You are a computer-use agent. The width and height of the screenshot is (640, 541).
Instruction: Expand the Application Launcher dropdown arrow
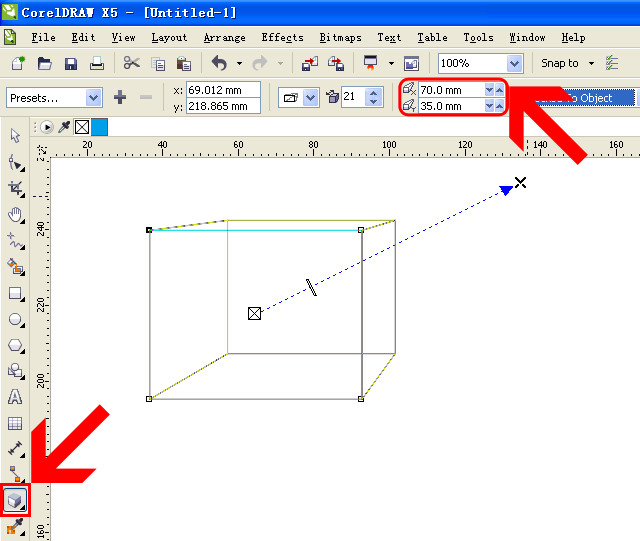tap(391, 63)
